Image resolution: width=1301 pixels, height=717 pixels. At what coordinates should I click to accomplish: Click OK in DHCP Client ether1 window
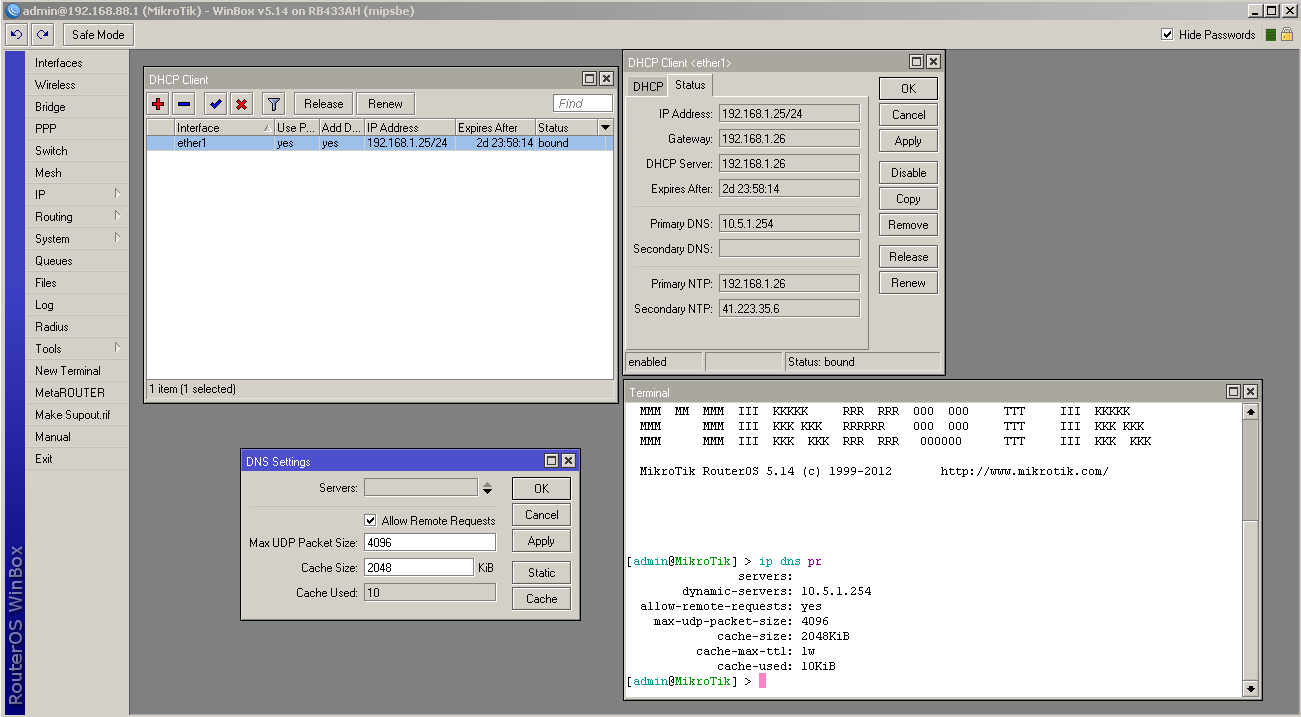pos(908,89)
